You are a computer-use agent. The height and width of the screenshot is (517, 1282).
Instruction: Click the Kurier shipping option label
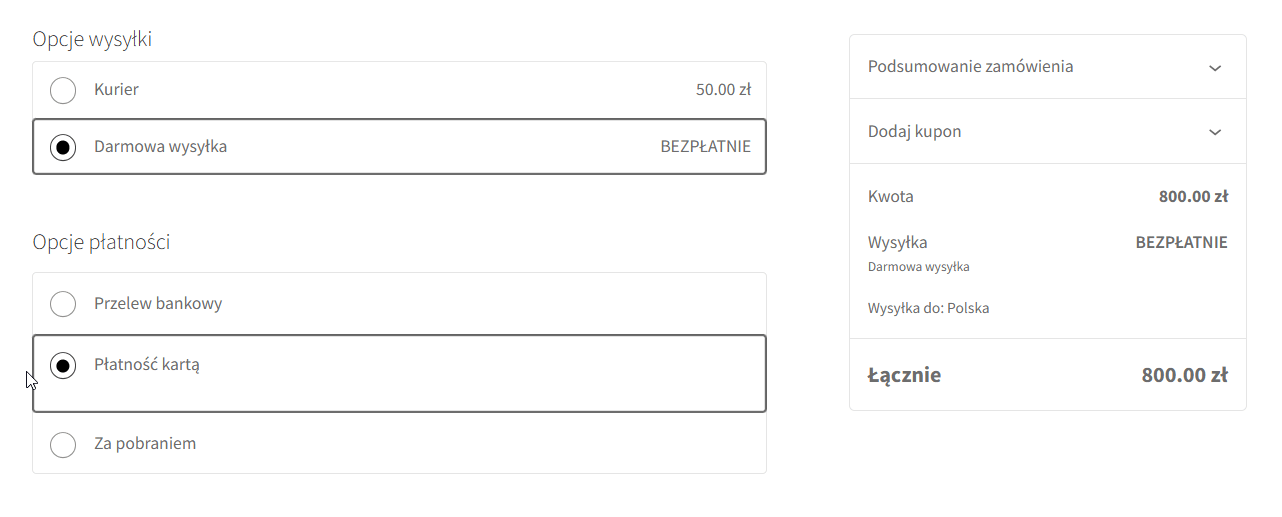click(x=116, y=90)
